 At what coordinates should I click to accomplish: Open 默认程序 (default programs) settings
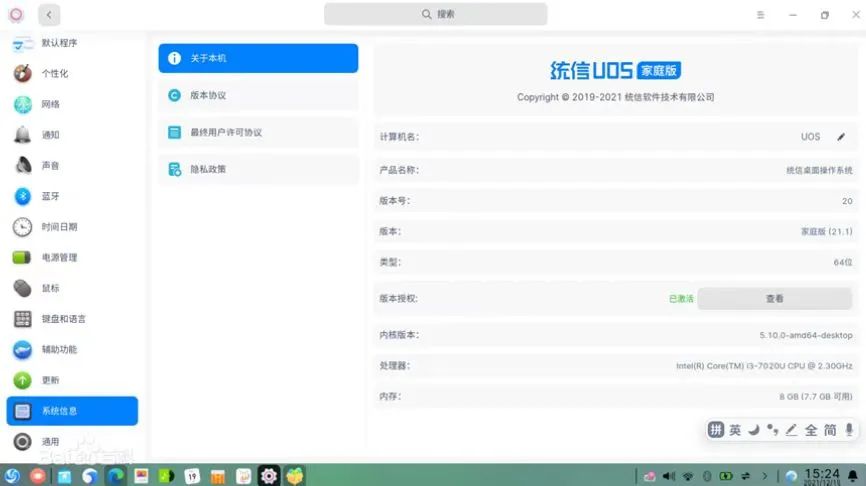[x=72, y=43]
